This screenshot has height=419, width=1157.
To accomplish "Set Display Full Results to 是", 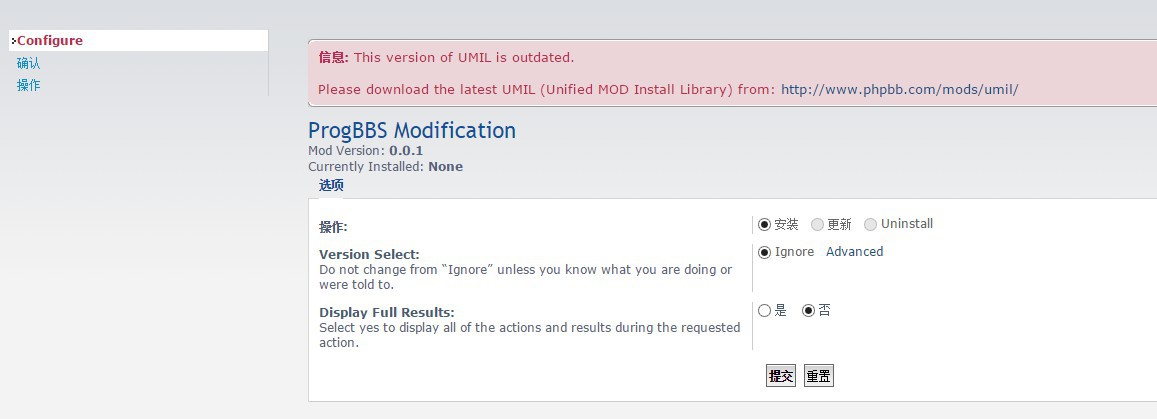I will point(764,311).
